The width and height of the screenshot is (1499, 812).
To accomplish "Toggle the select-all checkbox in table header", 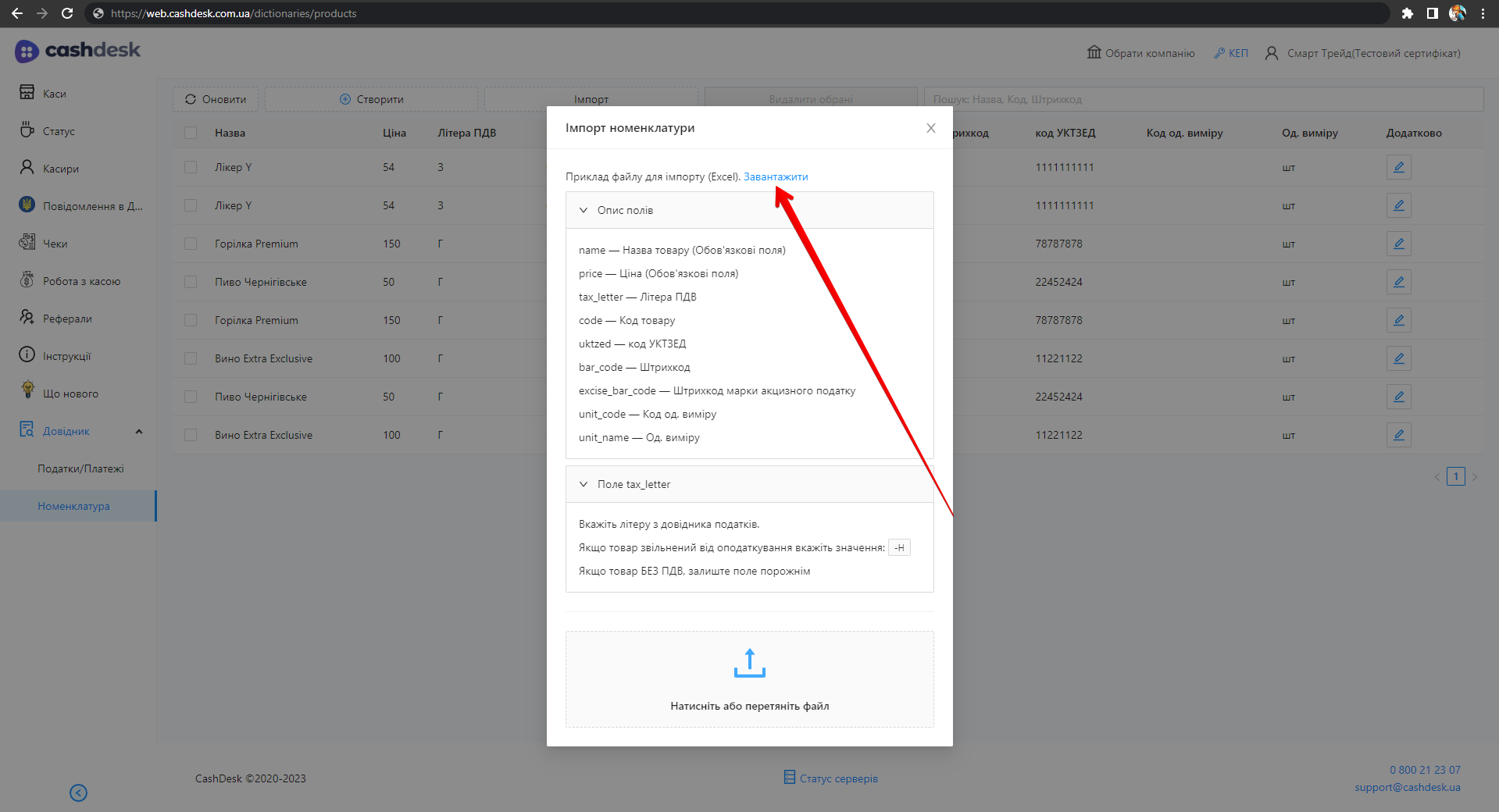I will 191,133.
